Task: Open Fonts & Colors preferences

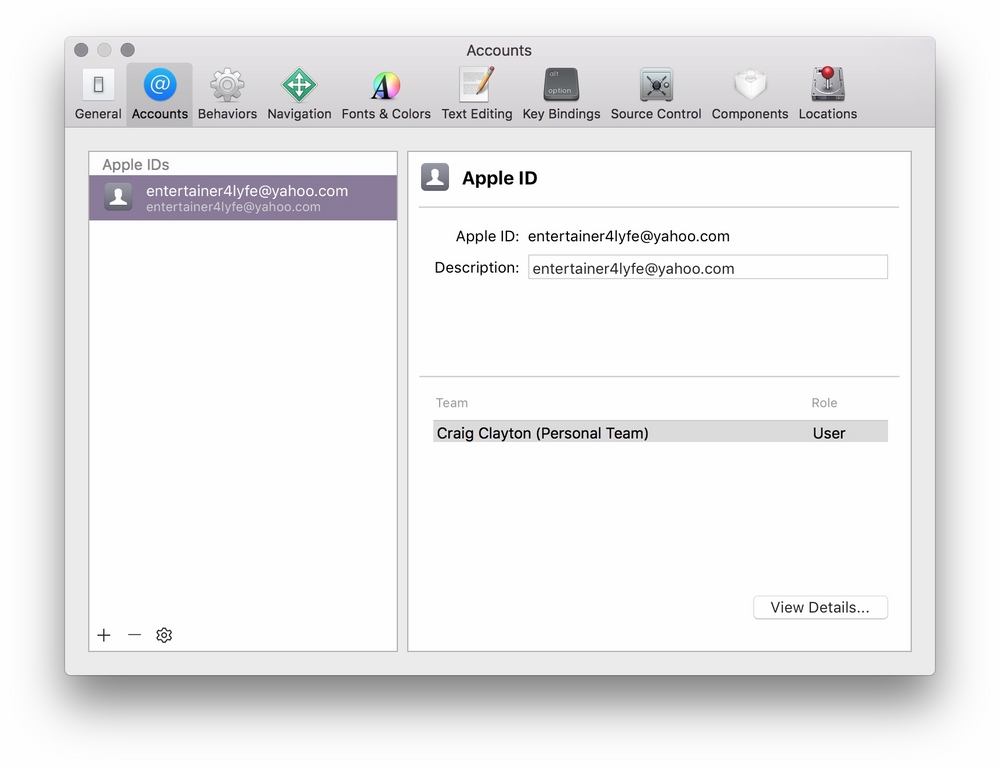Action: pyautogui.click(x=386, y=94)
